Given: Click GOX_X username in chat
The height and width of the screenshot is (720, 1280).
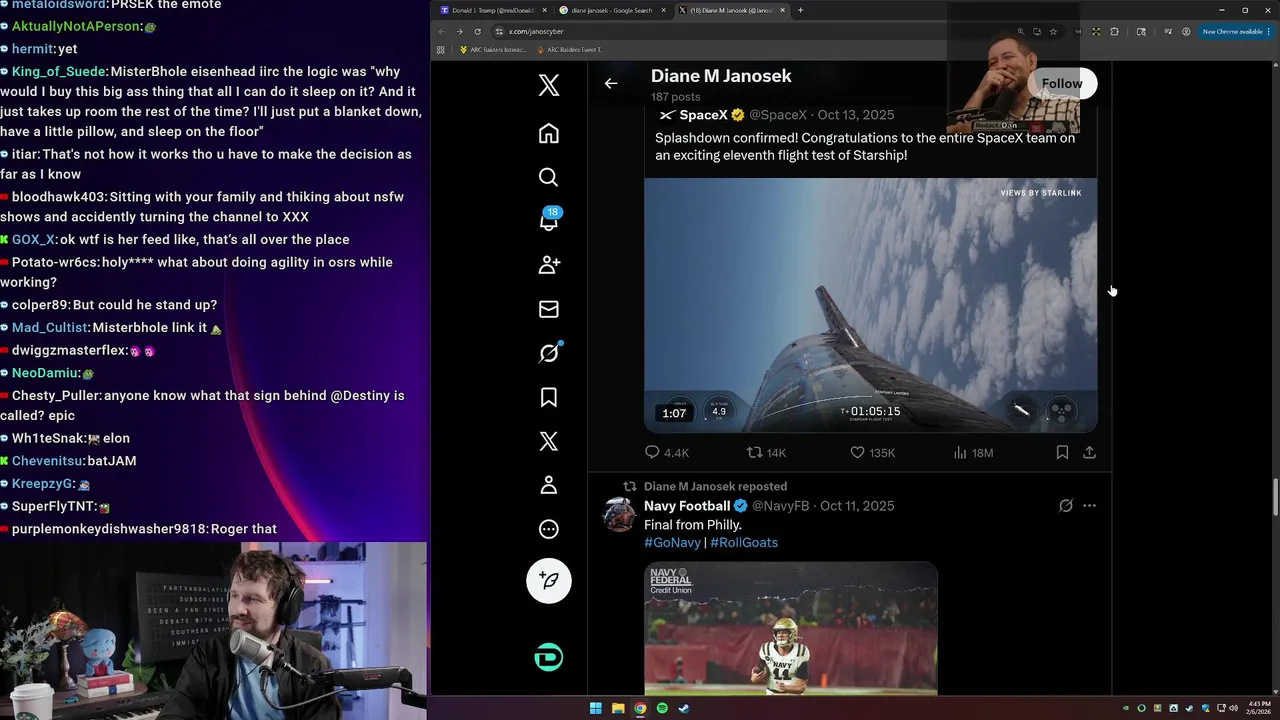Looking at the screenshot, I should point(33,240).
